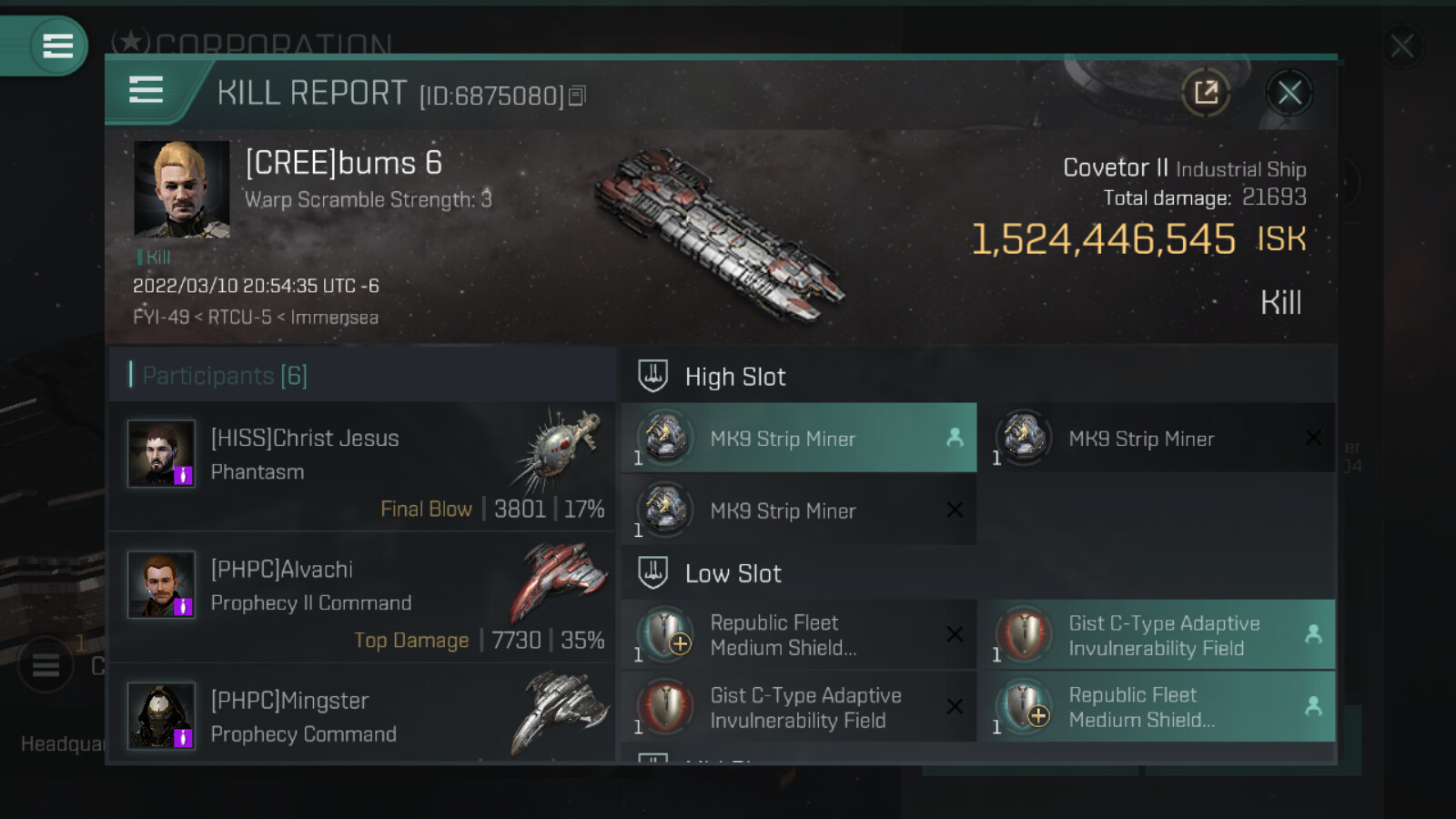
Task: Open the main menu in top-left corner
Action: [x=57, y=45]
